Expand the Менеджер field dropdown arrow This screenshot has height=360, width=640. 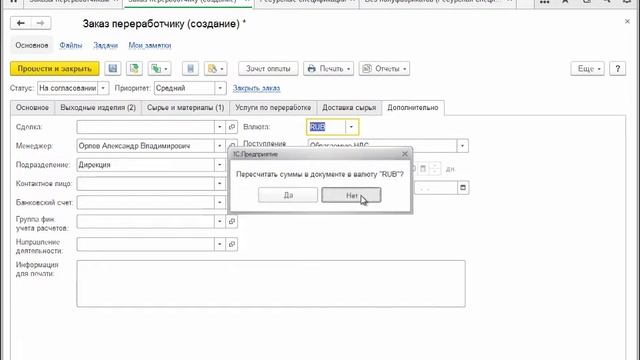coord(220,146)
